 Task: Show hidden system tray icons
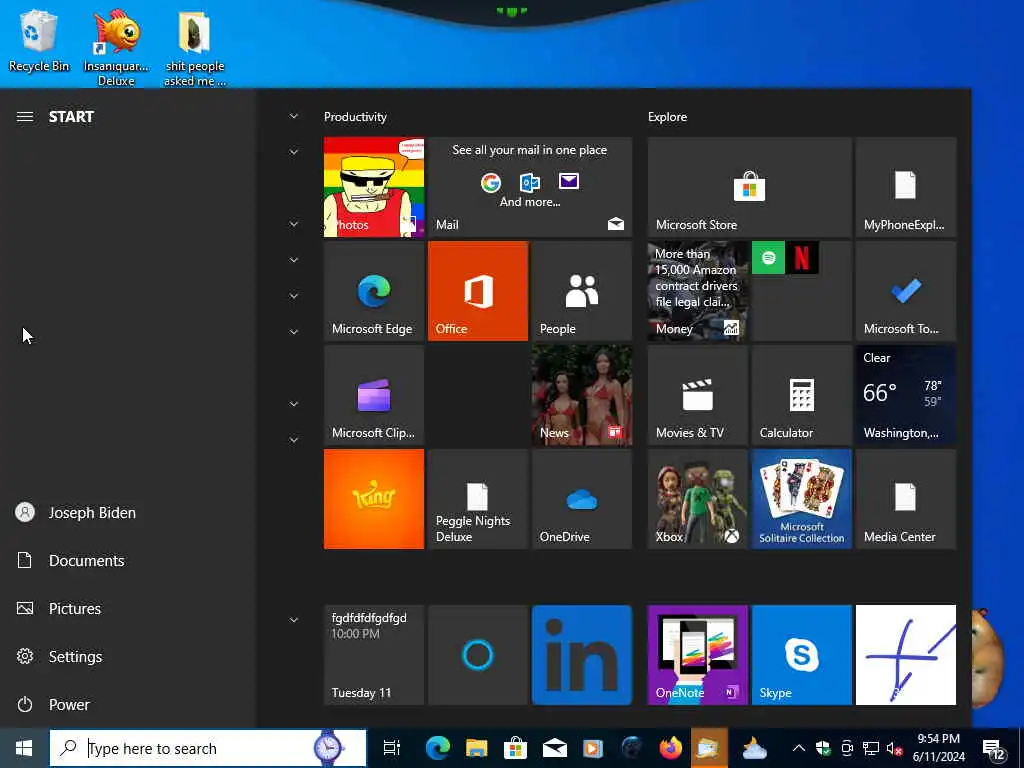point(799,748)
